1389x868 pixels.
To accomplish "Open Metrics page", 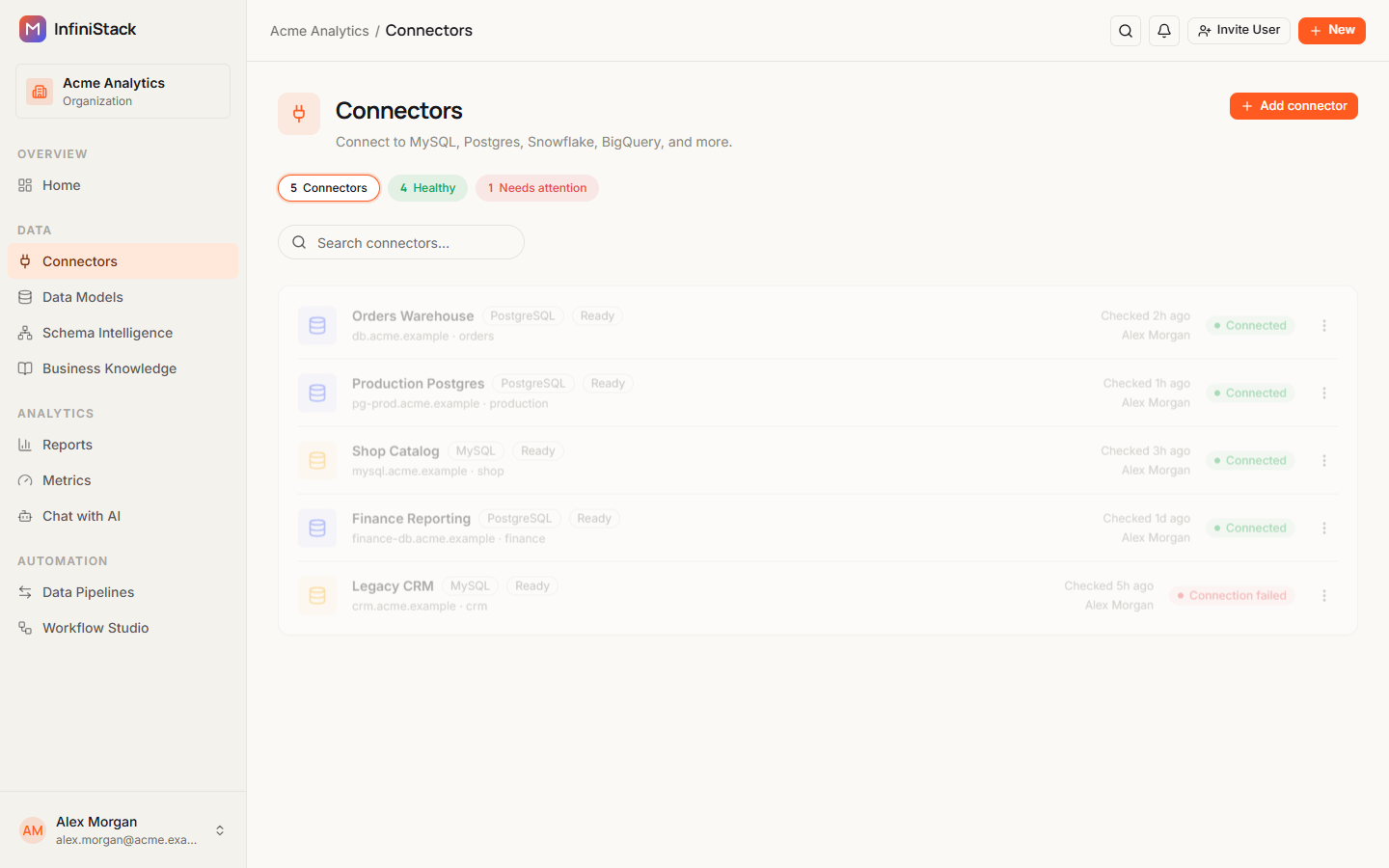I will (x=123, y=480).
